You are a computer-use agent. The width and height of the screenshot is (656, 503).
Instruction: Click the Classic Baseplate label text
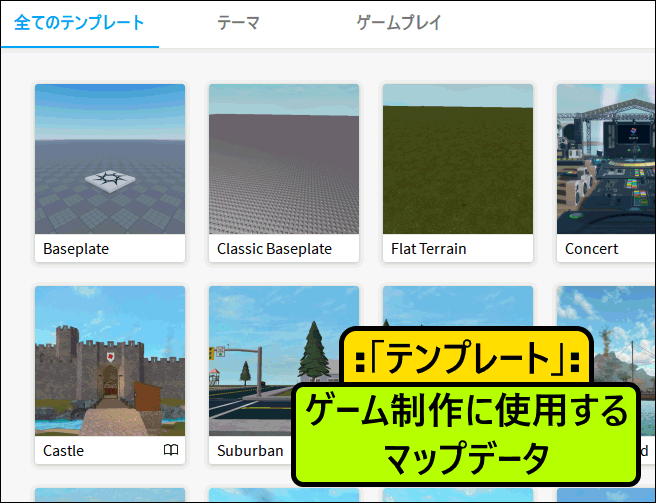click(x=274, y=249)
